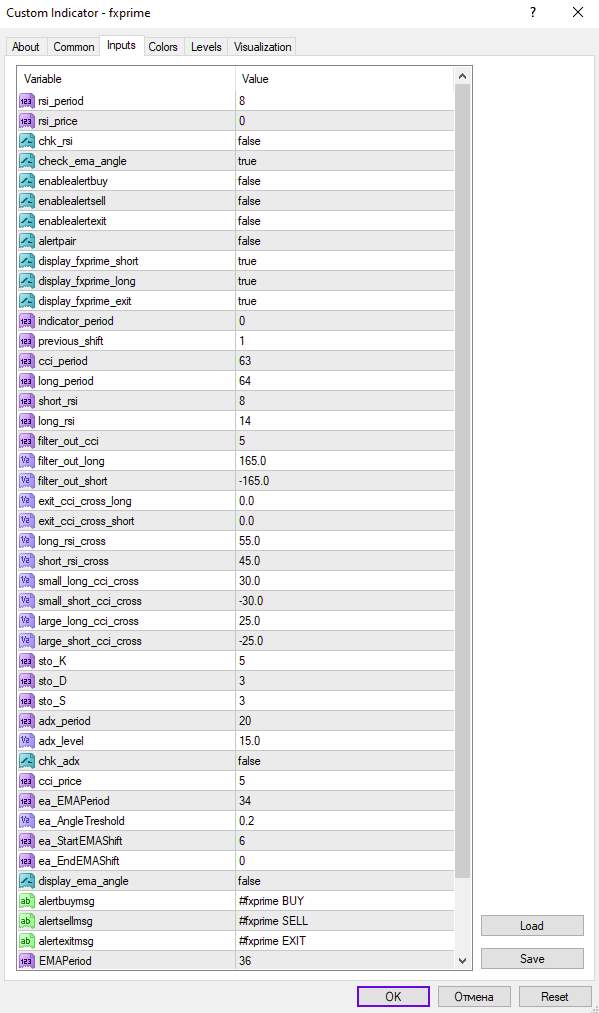599x1013 pixels.
Task: Select the false value of chk_adx
Action: 345,761
